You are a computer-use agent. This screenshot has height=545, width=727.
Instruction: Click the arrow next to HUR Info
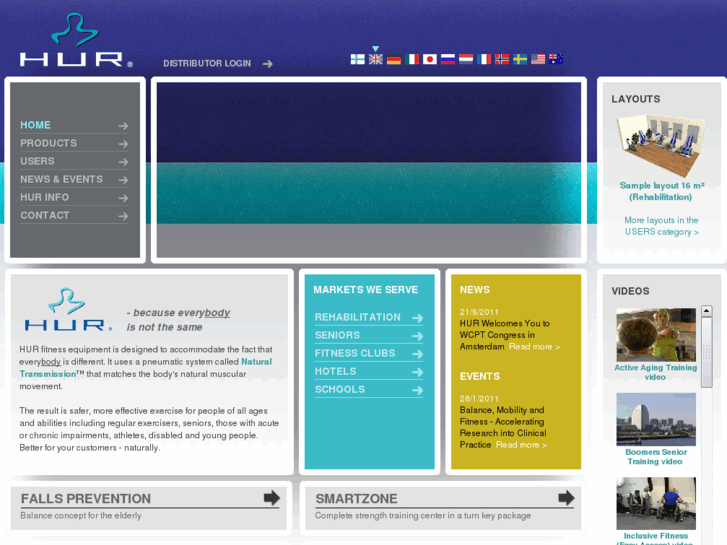click(x=123, y=198)
